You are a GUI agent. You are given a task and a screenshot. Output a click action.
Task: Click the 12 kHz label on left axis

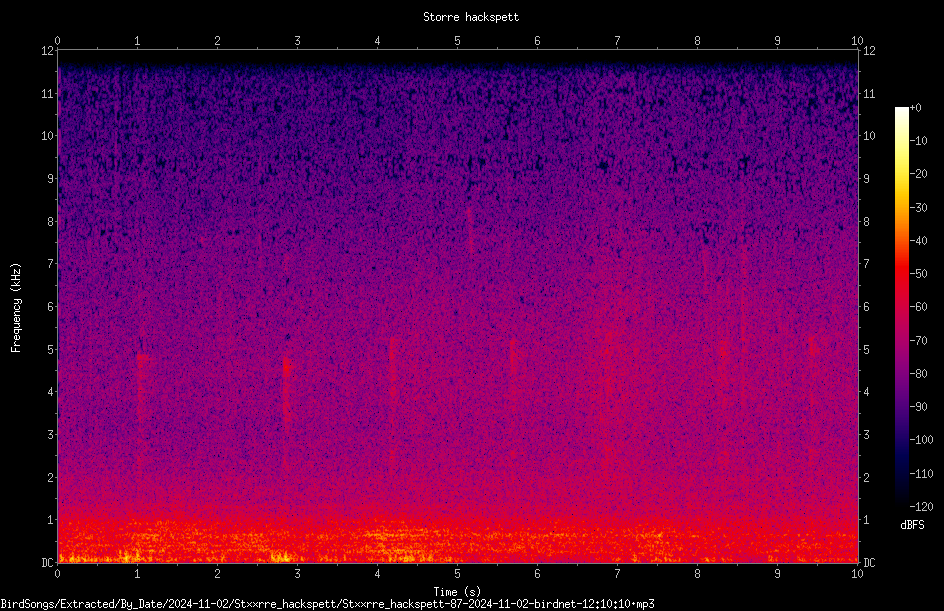[x=48, y=51]
